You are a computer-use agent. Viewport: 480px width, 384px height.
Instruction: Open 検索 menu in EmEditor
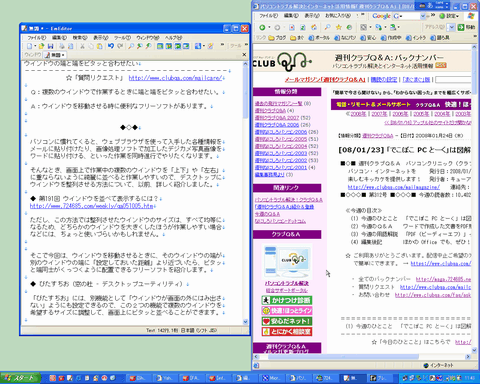point(80,38)
